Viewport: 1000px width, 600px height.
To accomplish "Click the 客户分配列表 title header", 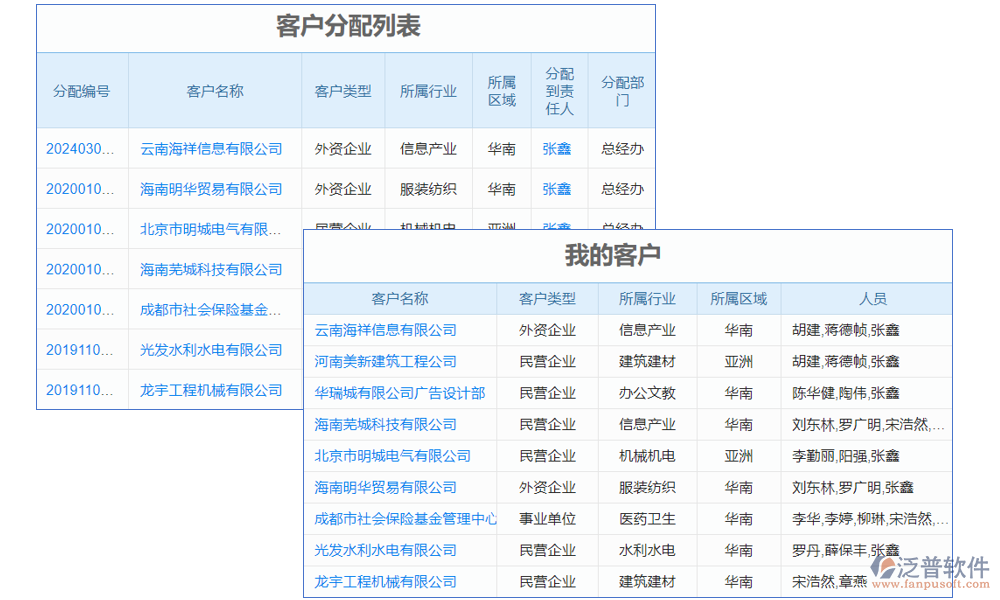I will [347, 28].
